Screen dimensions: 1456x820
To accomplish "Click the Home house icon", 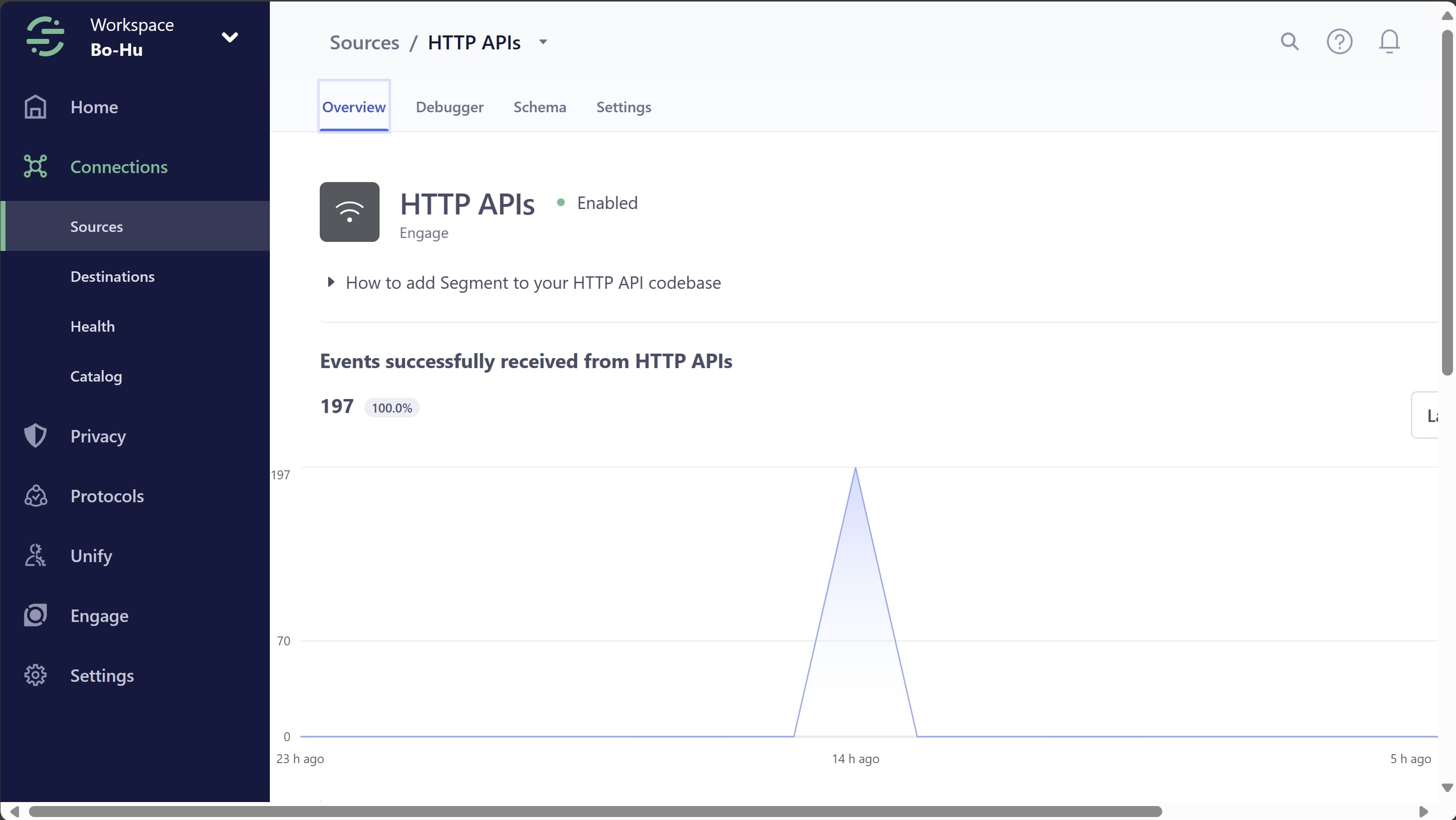I will pos(35,107).
